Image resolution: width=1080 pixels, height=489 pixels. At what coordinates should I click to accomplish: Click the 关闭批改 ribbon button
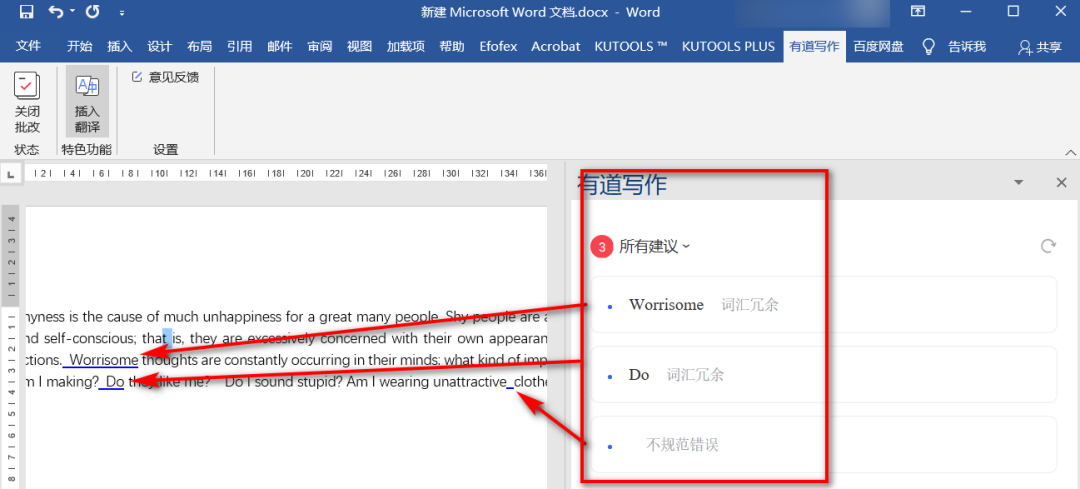coord(28,103)
